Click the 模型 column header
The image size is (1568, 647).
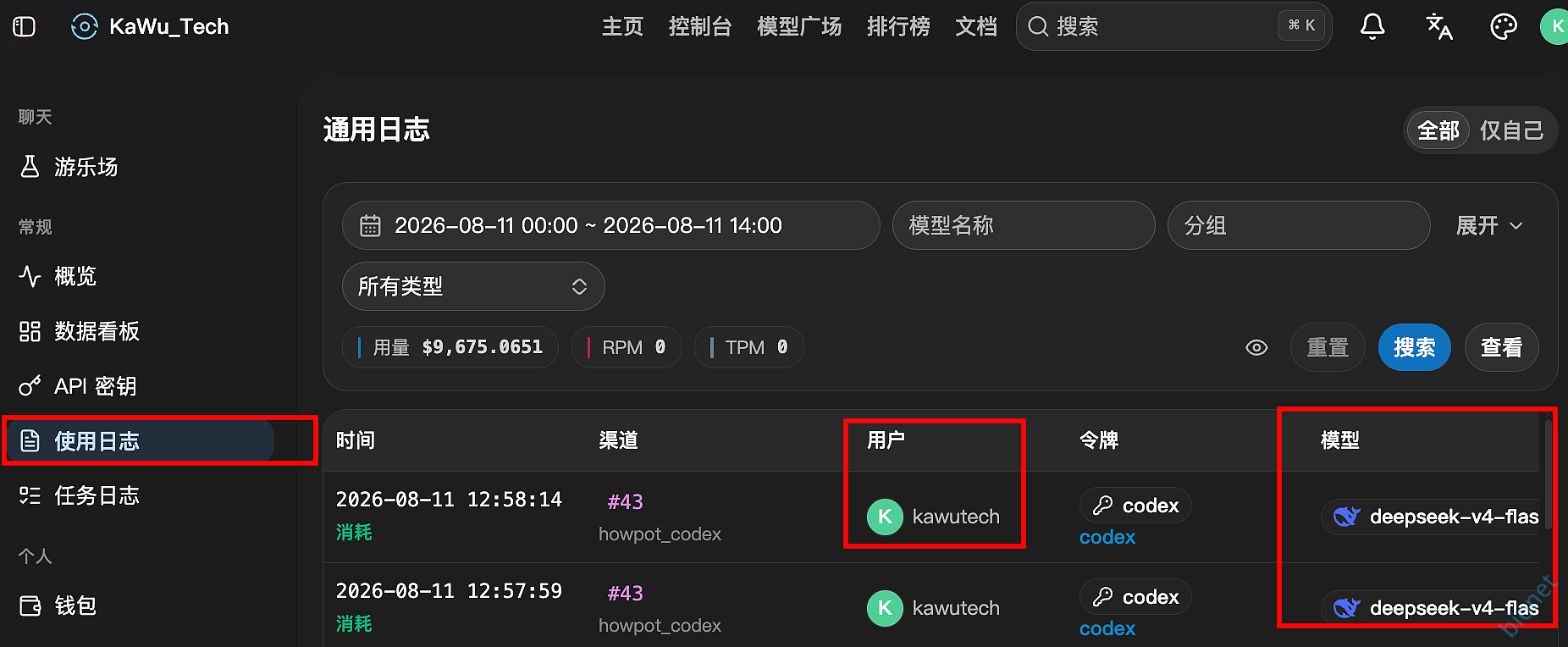click(x=1340, y=440)
